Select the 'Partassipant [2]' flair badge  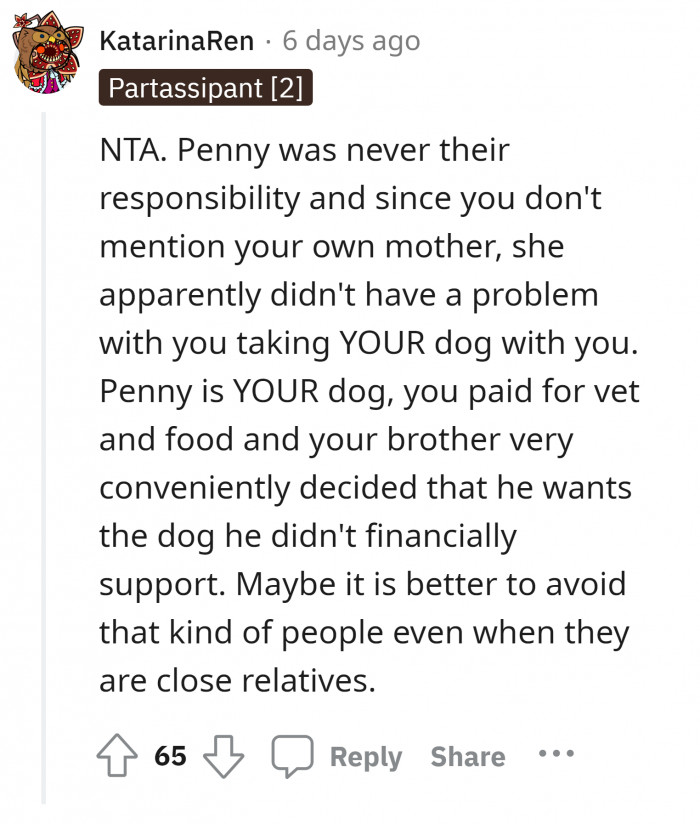(206, 88)
